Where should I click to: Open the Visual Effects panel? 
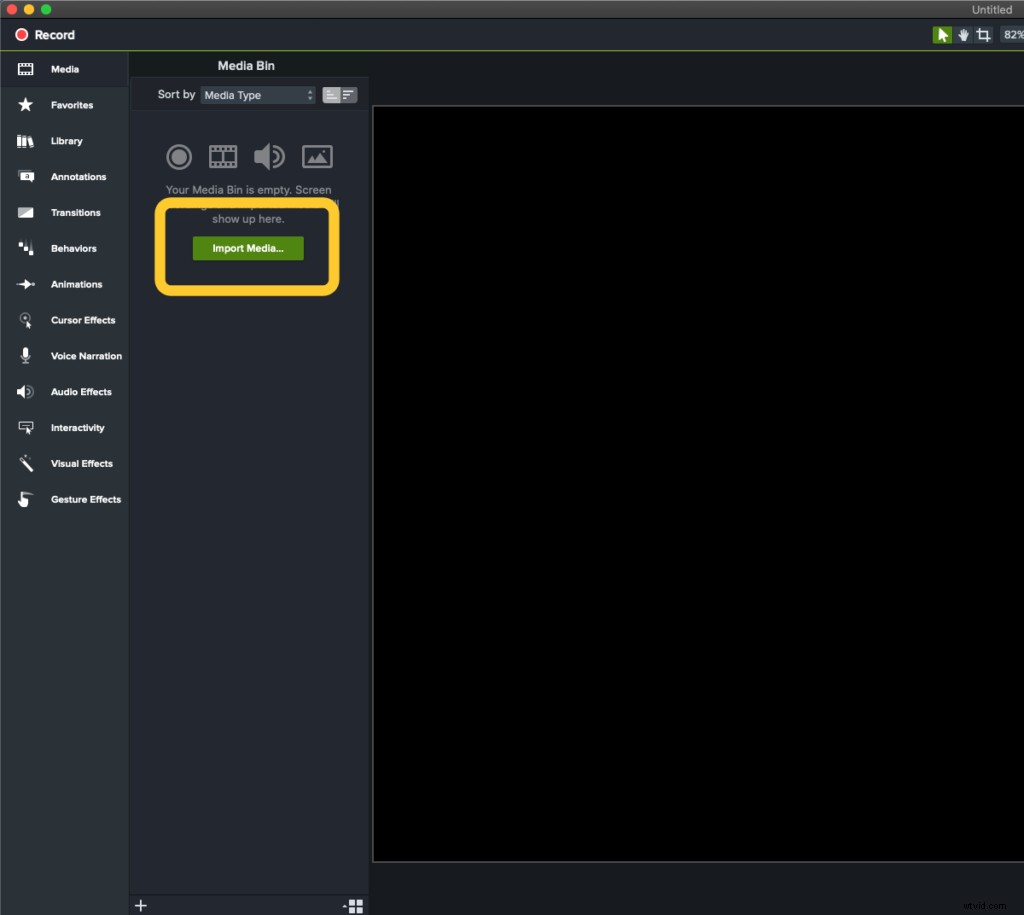(25, 463)
